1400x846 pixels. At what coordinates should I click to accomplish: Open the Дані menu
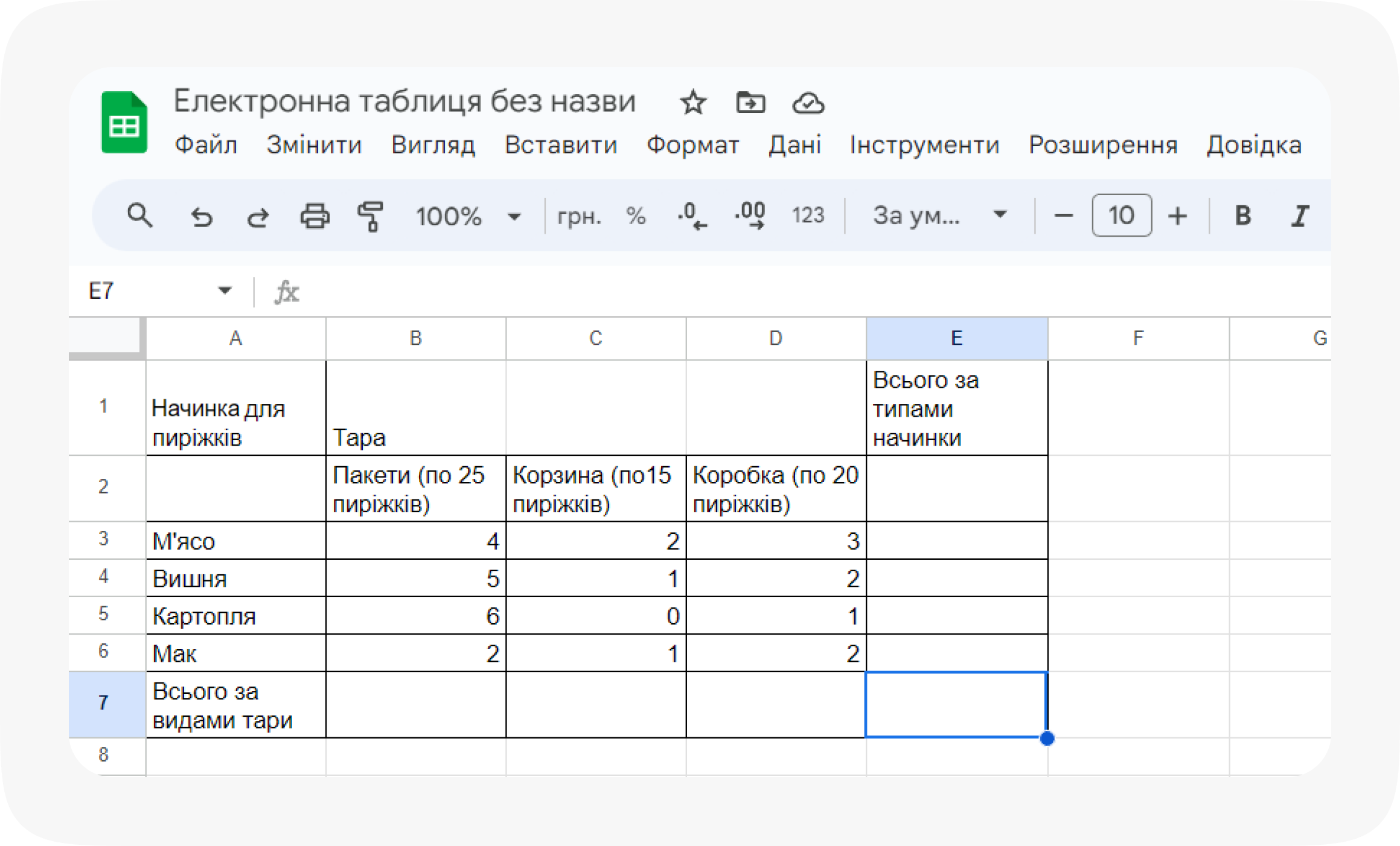794,145
